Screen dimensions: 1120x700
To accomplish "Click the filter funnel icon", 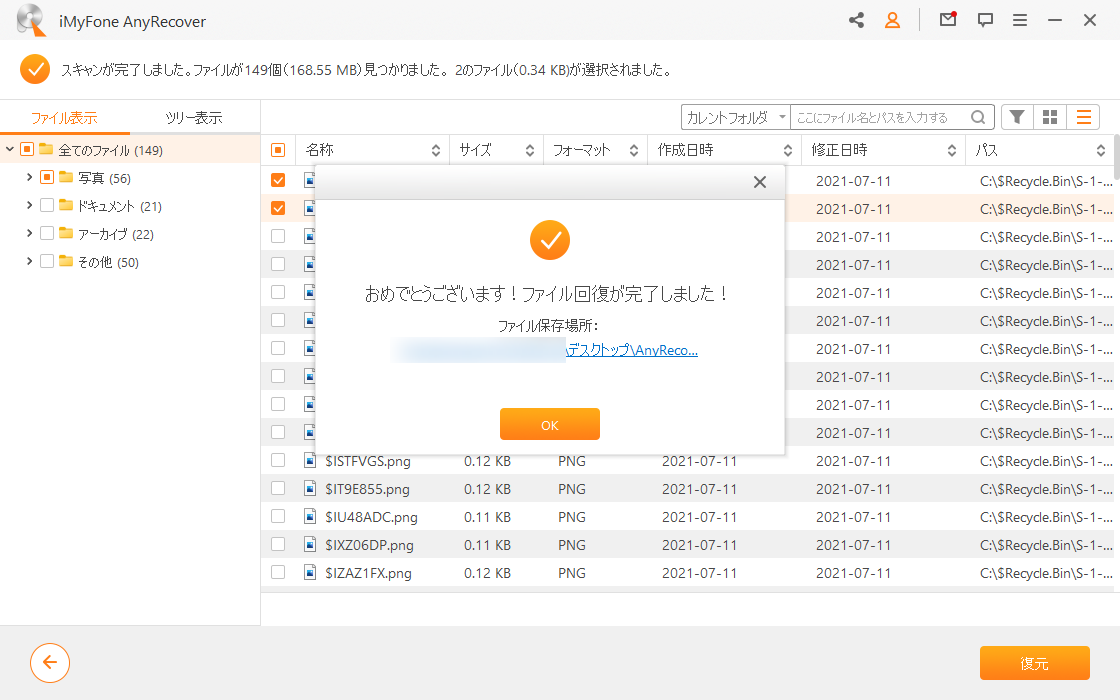I will 1017,117.
